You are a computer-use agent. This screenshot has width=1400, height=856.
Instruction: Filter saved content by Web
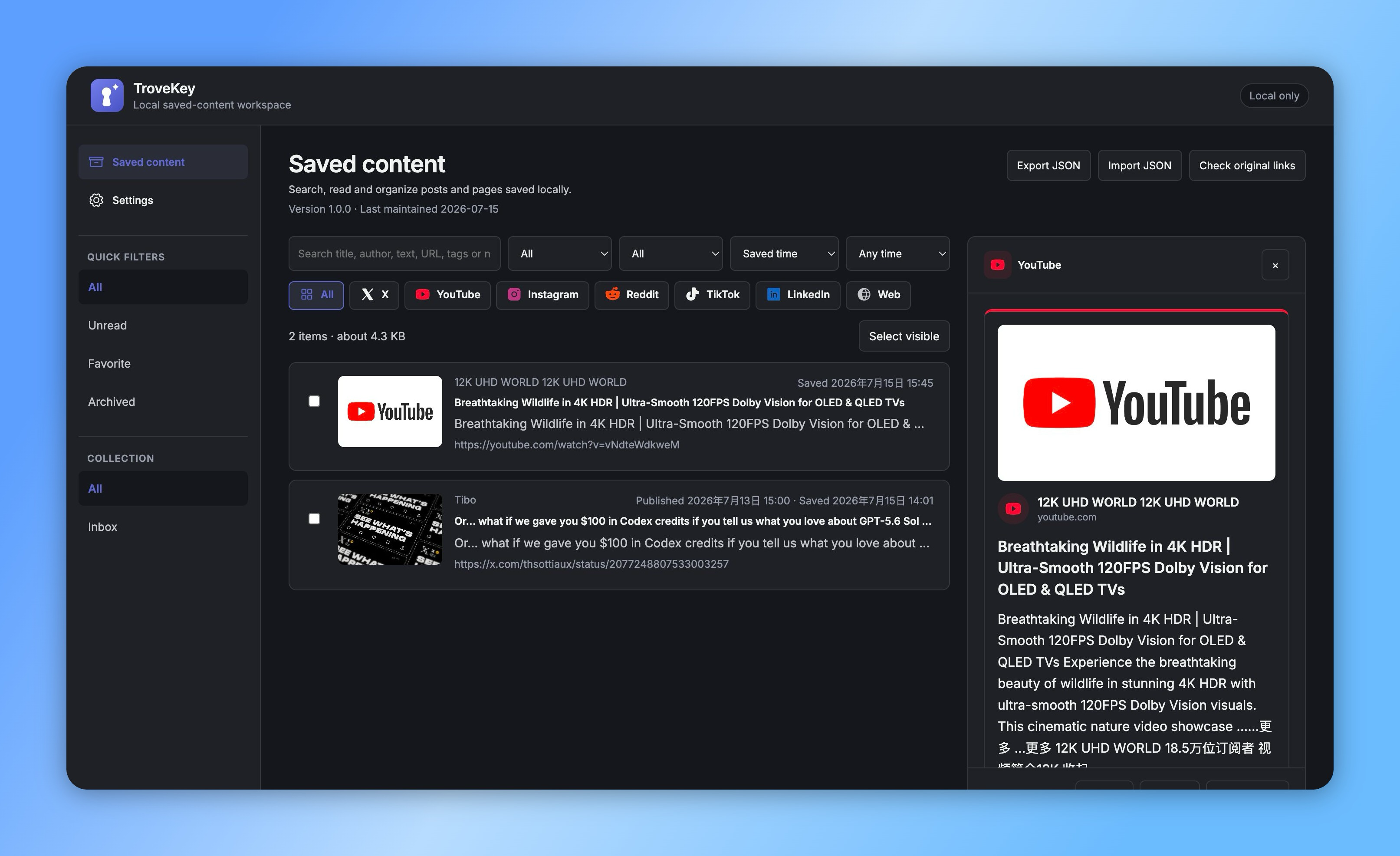pyautogui.click(x=878, y=295)
